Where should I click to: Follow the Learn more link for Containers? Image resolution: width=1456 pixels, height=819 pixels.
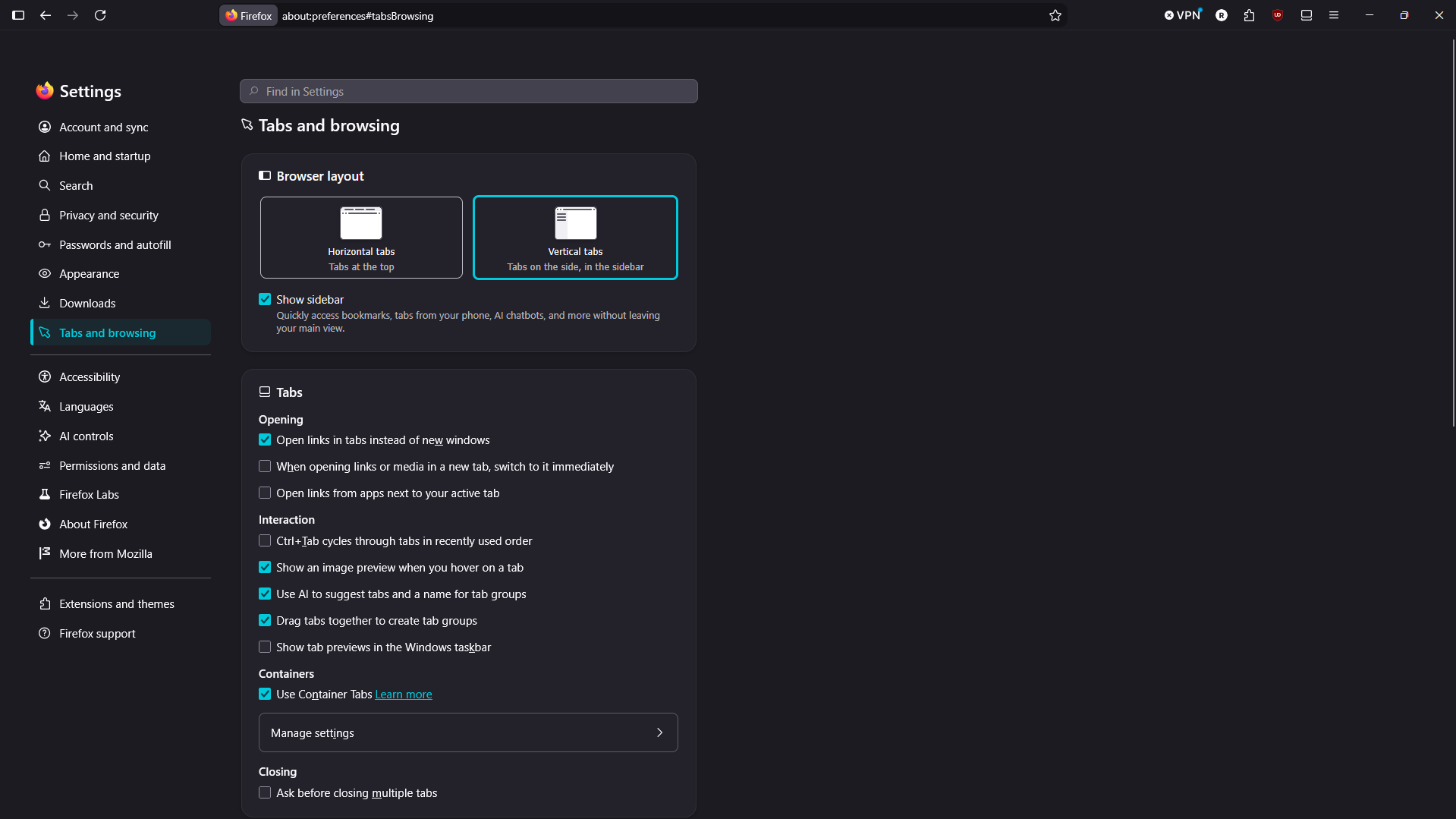404,694
